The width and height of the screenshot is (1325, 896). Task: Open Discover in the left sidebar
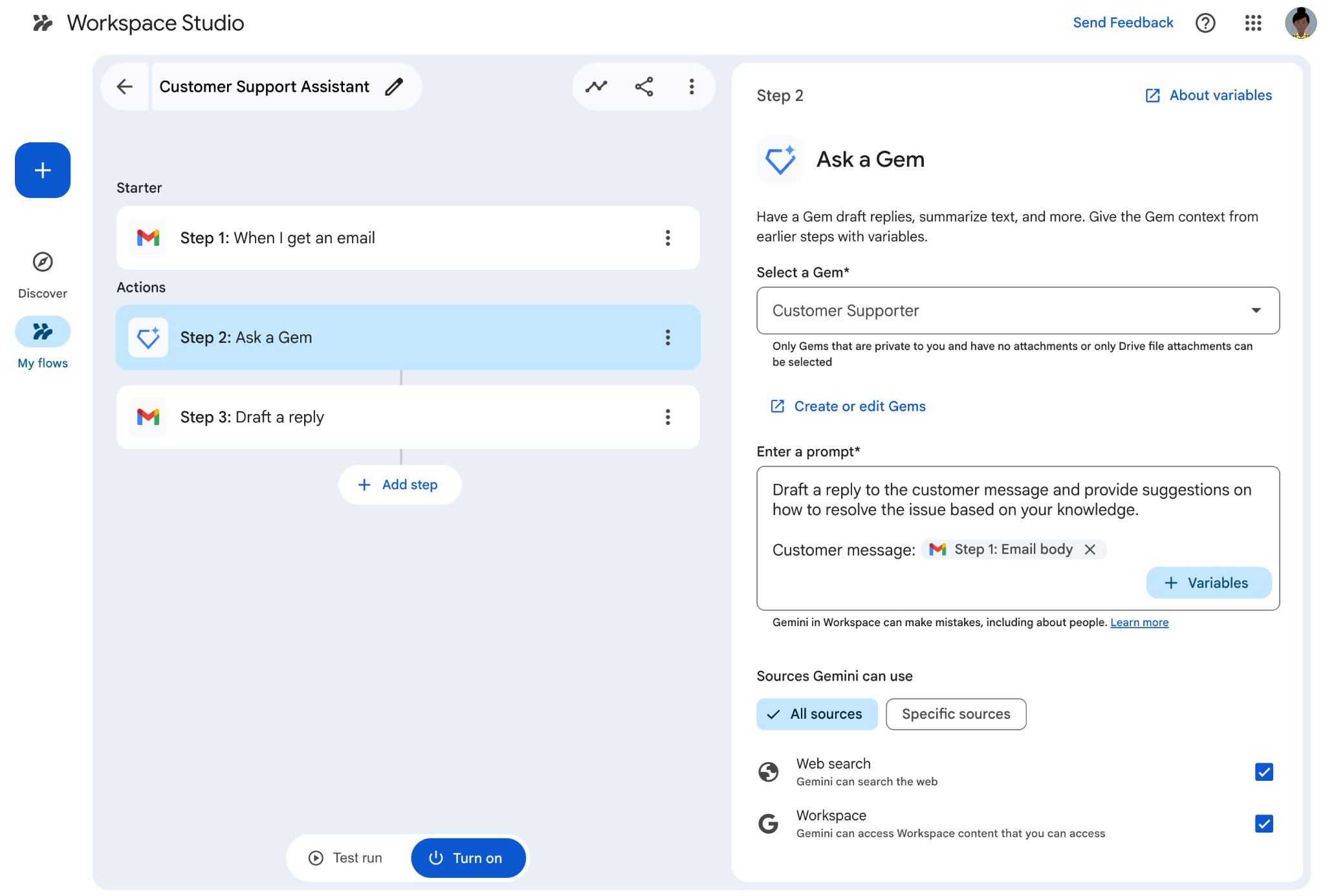coord(42,263)
